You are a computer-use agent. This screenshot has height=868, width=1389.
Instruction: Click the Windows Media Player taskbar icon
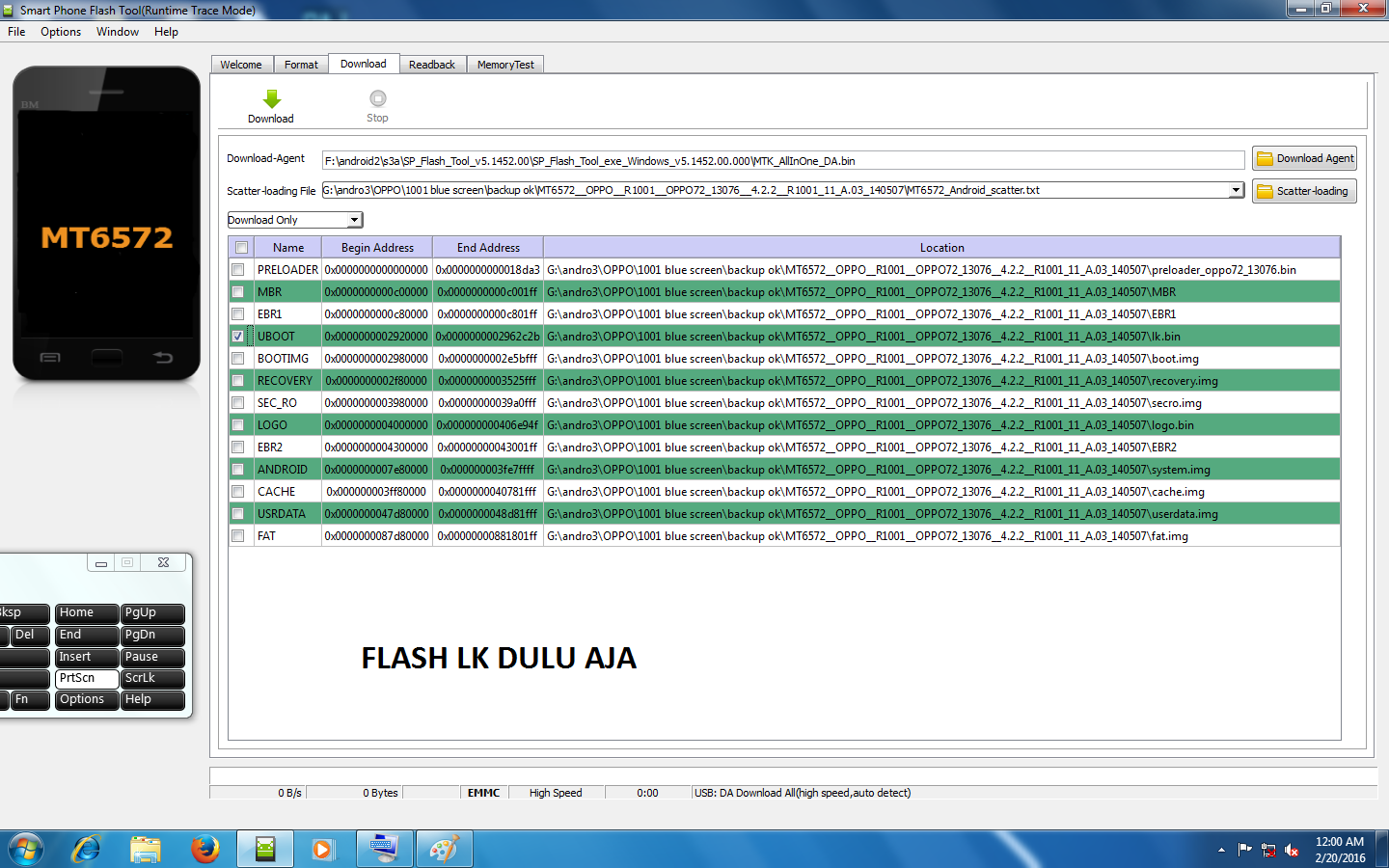click(324, 849)
